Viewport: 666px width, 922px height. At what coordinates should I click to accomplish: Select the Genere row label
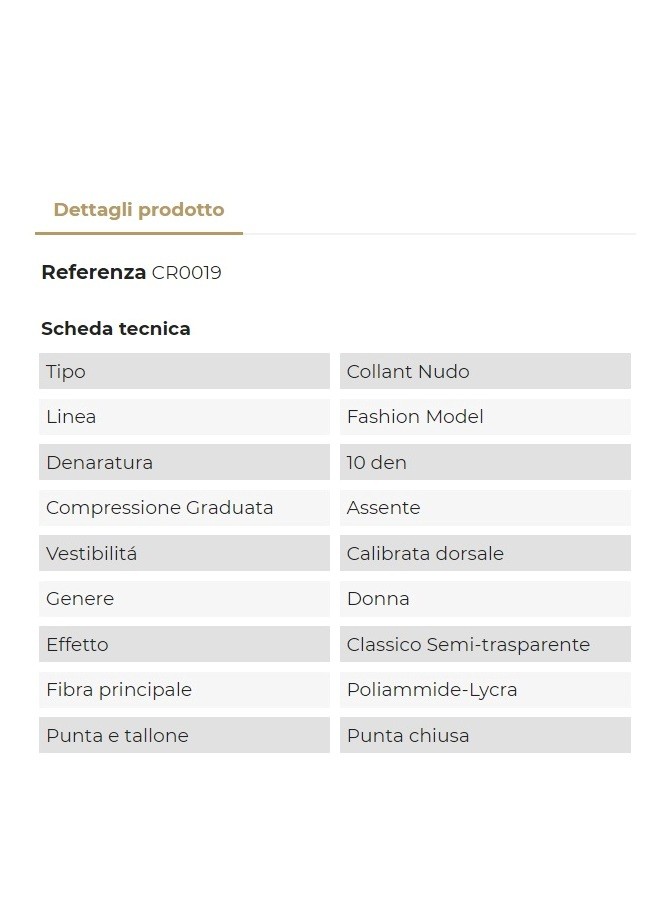coord(184,599)
